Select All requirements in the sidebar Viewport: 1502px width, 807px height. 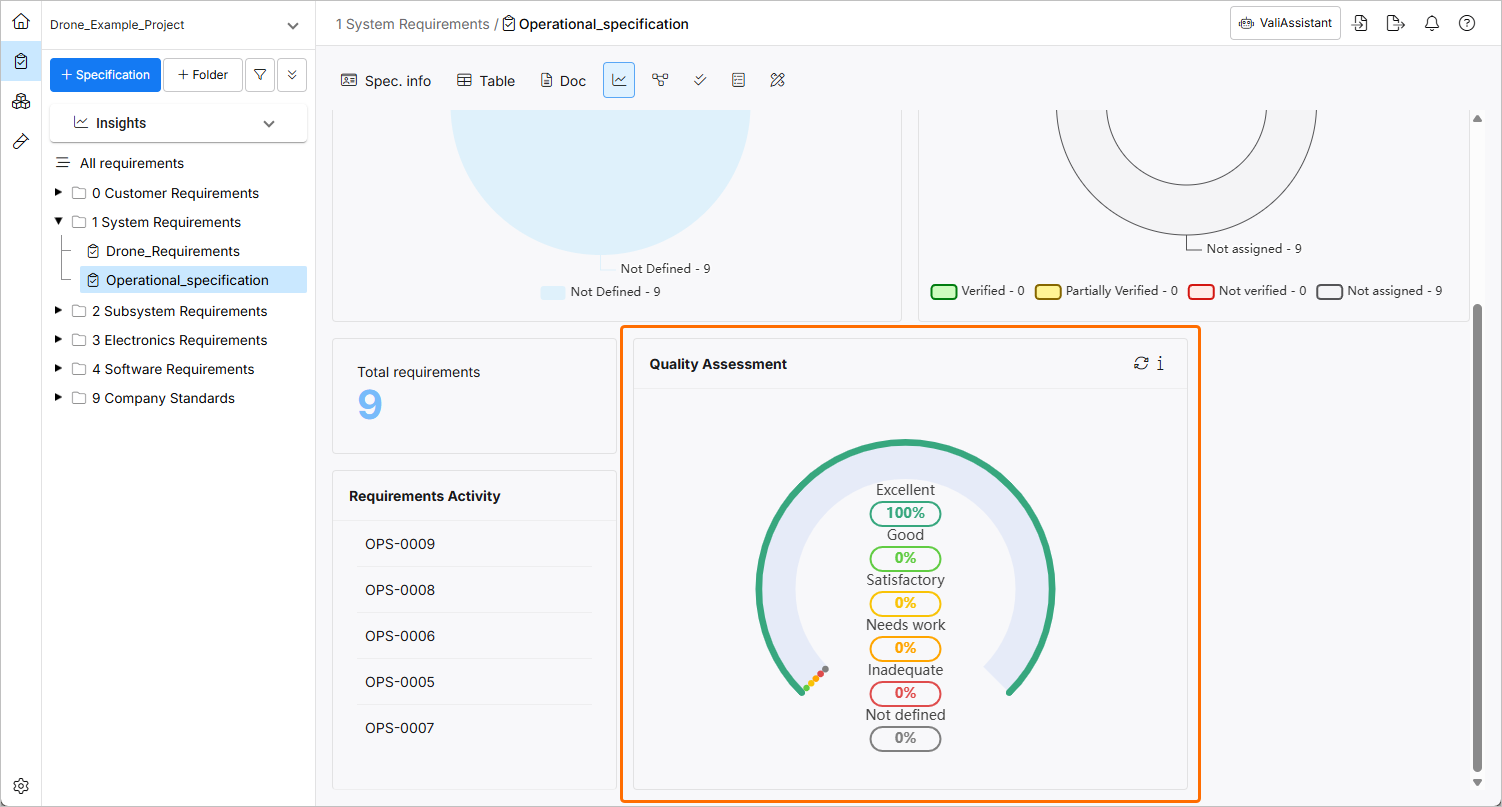coord(132,163)
